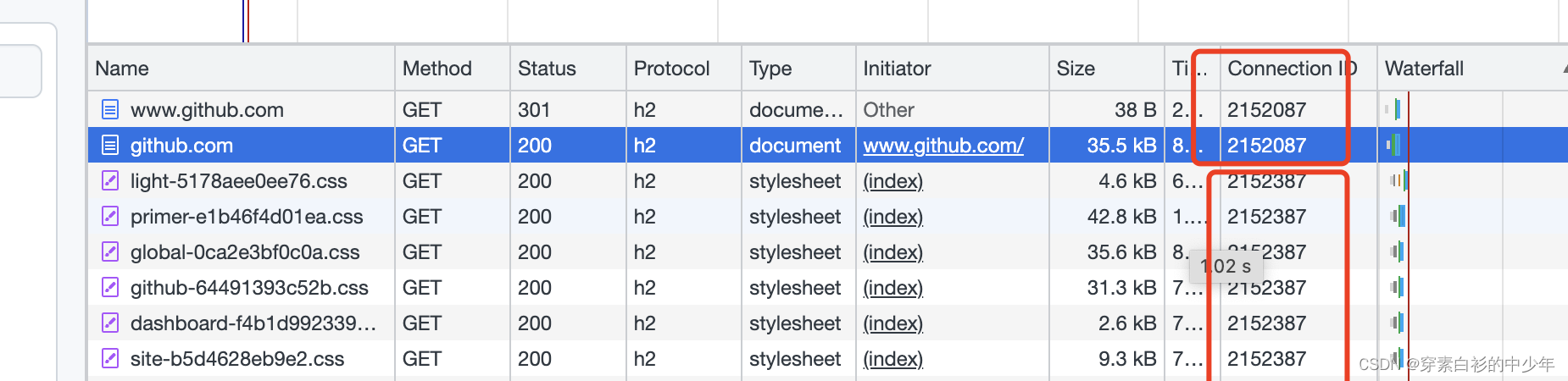Click the primer-e1b46f4d01ea.css stylesheet icon
Viewport: 1568px width, 381px height.
click(x=109, y=217)
